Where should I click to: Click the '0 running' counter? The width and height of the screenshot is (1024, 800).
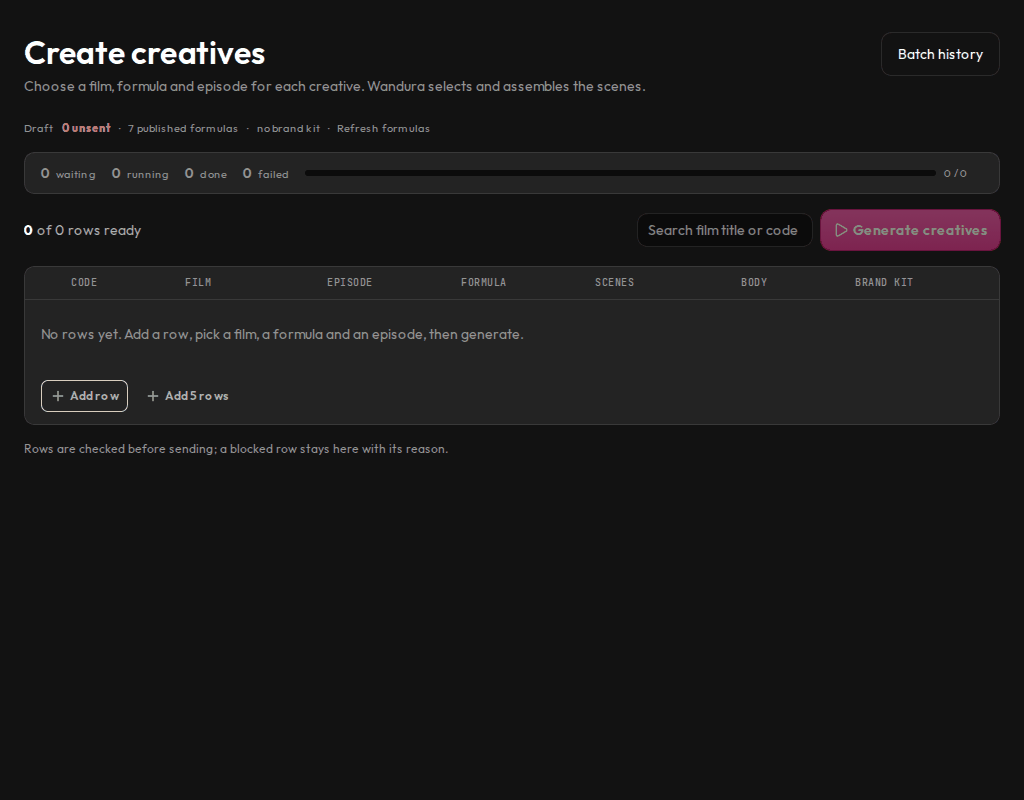click(140, 173)
